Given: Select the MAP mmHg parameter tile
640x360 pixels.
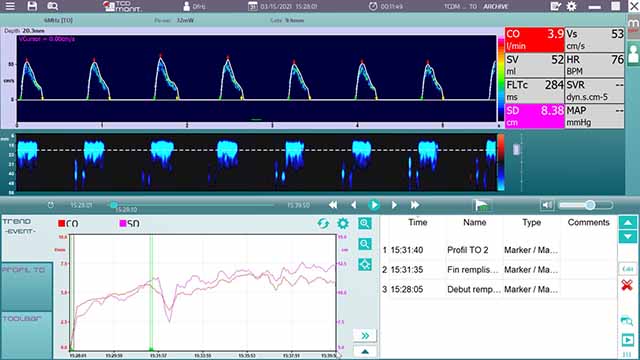Looking at the screenshot, I should [595, 116].
